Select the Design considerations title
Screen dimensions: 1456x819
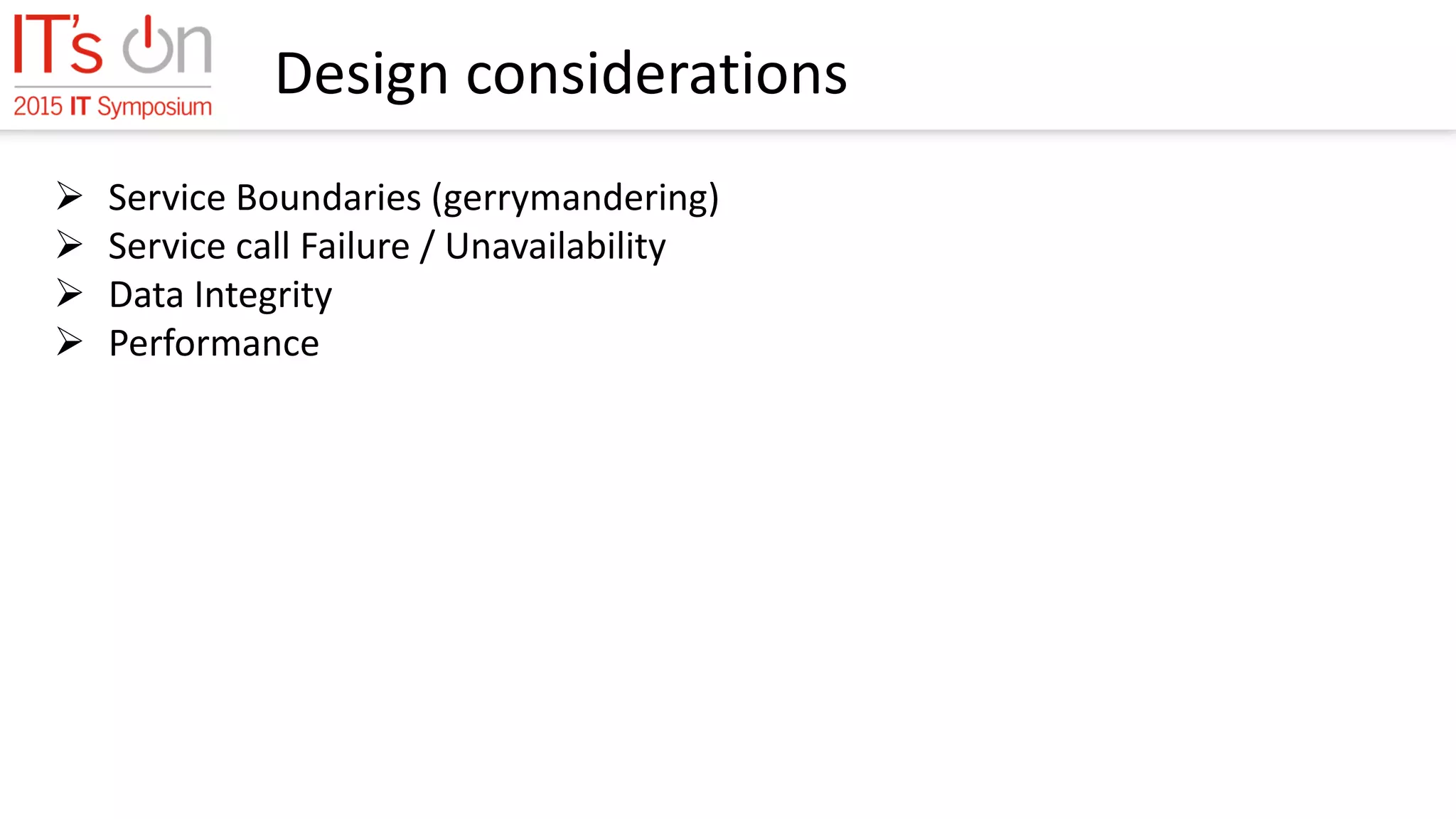pos(561,74)
